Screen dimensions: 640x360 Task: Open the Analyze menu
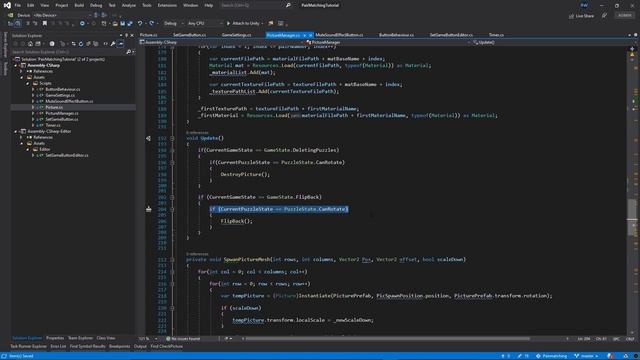(129, 5)
